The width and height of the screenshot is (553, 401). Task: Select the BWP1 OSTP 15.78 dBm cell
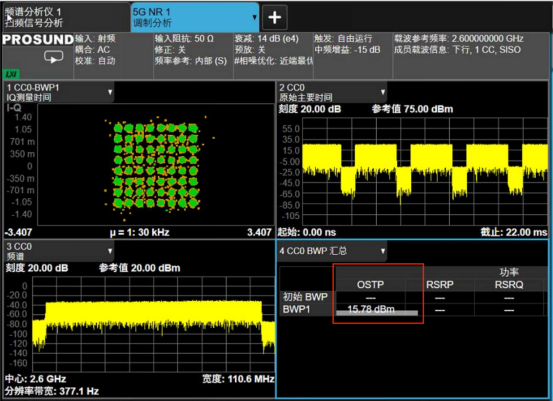[371, 309]
